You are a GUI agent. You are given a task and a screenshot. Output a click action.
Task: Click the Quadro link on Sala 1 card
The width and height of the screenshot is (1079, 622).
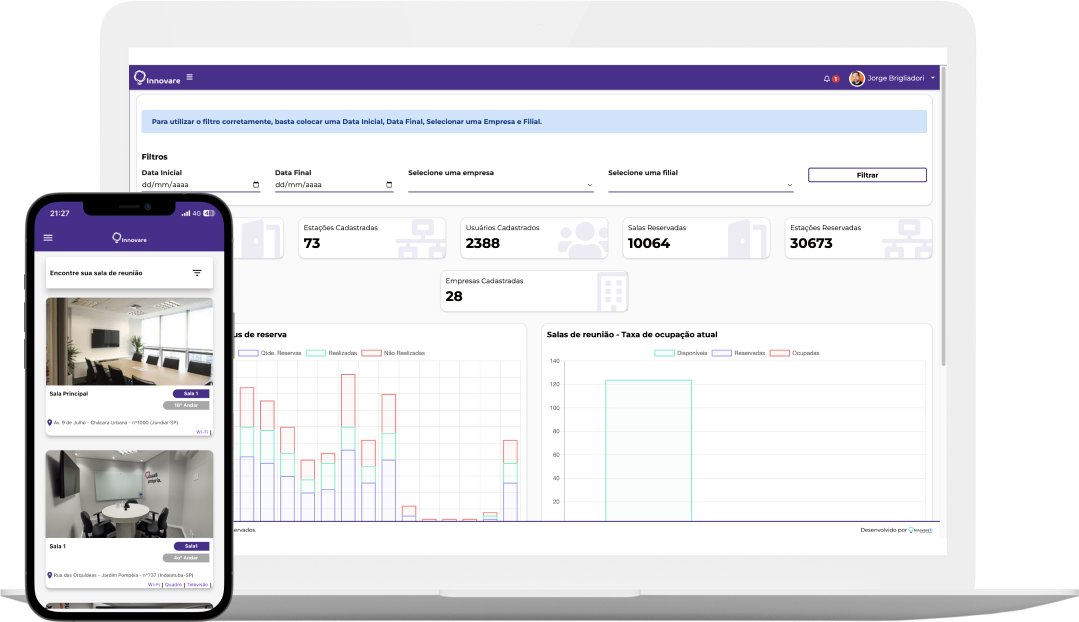(x=173, y=585)
